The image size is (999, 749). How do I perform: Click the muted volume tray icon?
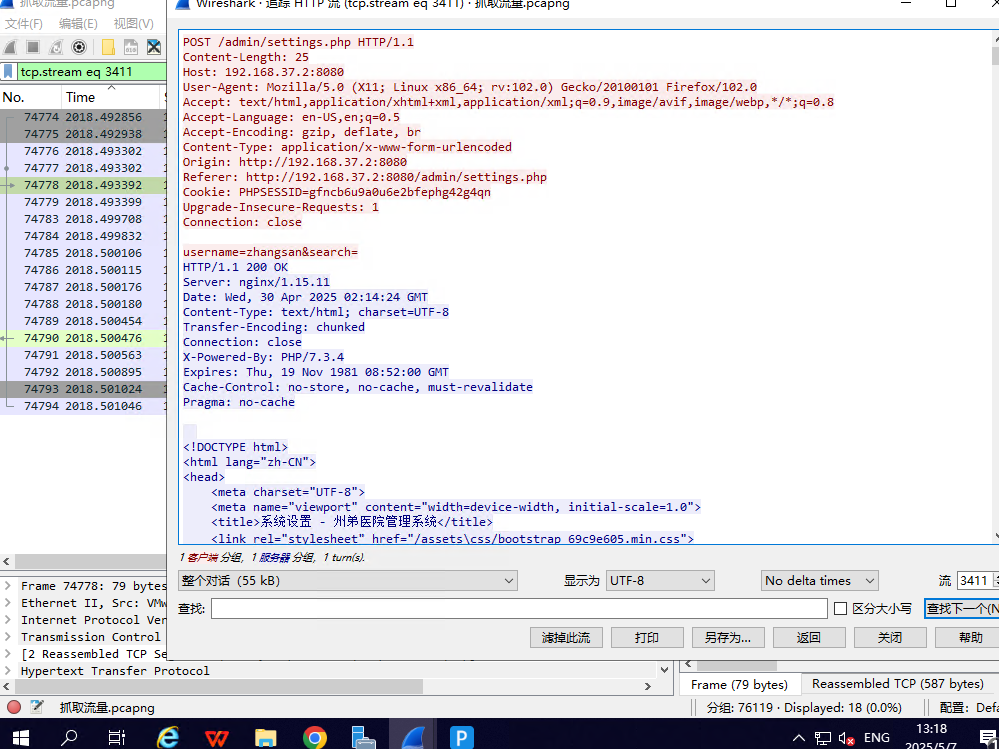pyautogui.click(x=847, y=738)
